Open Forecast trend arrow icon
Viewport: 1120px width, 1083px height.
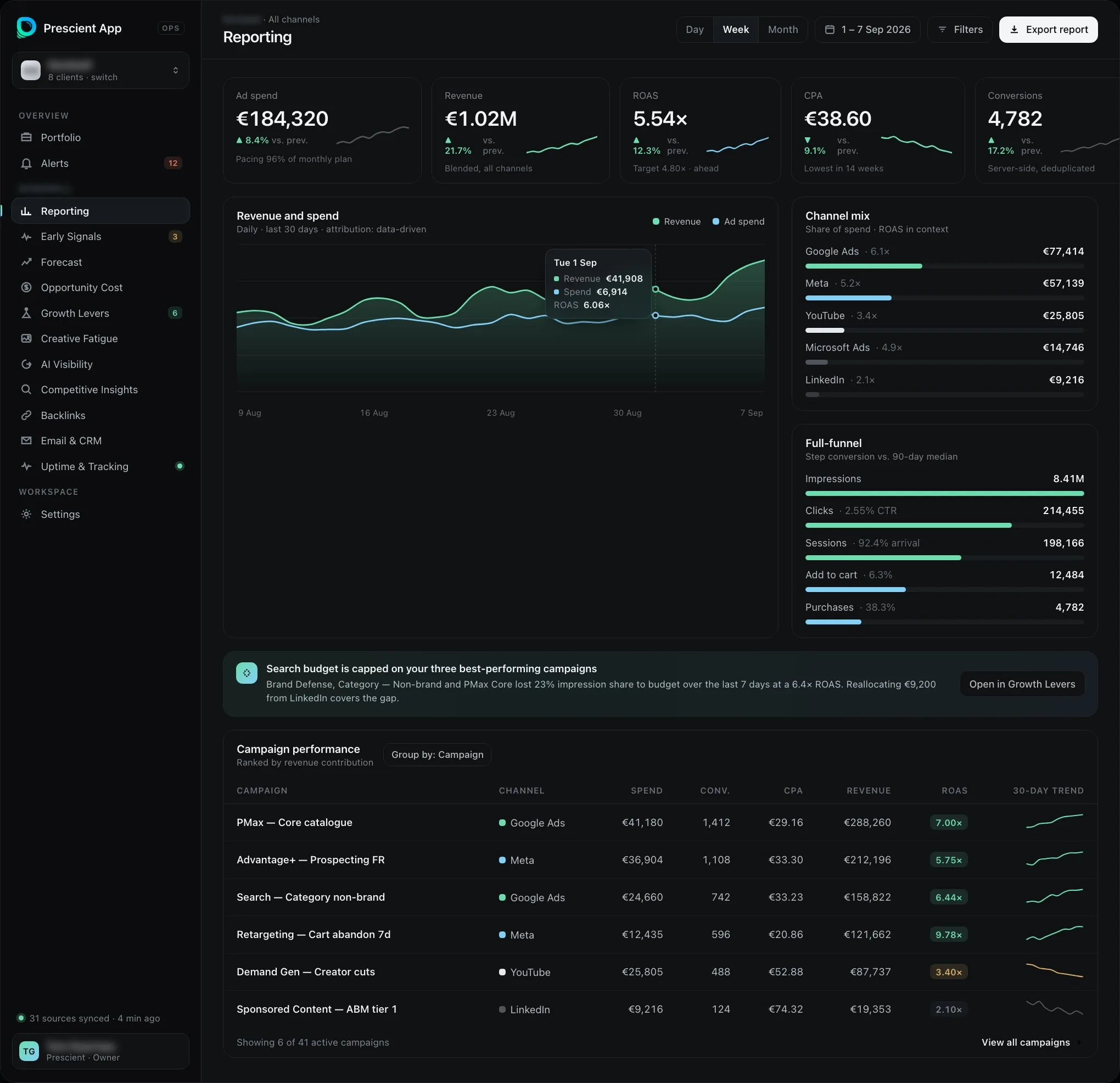[26, 263]
